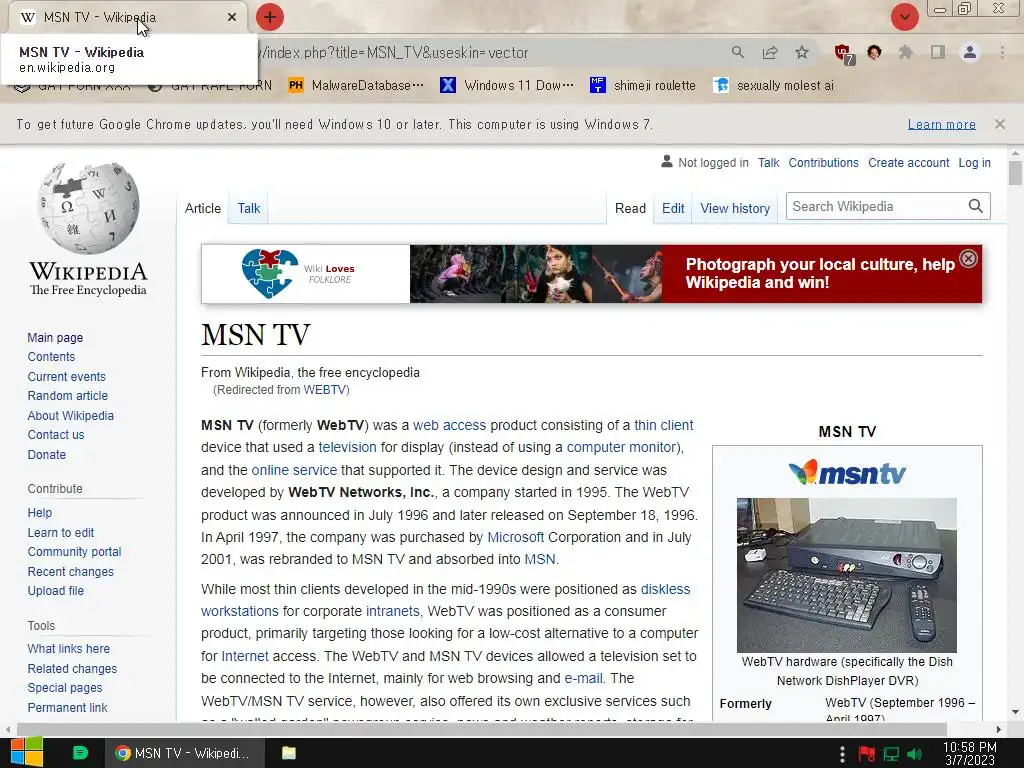The width and height of the screenshot is (1024, 768).
Task: Select the Read tab
Action: [x=630, y=208]
